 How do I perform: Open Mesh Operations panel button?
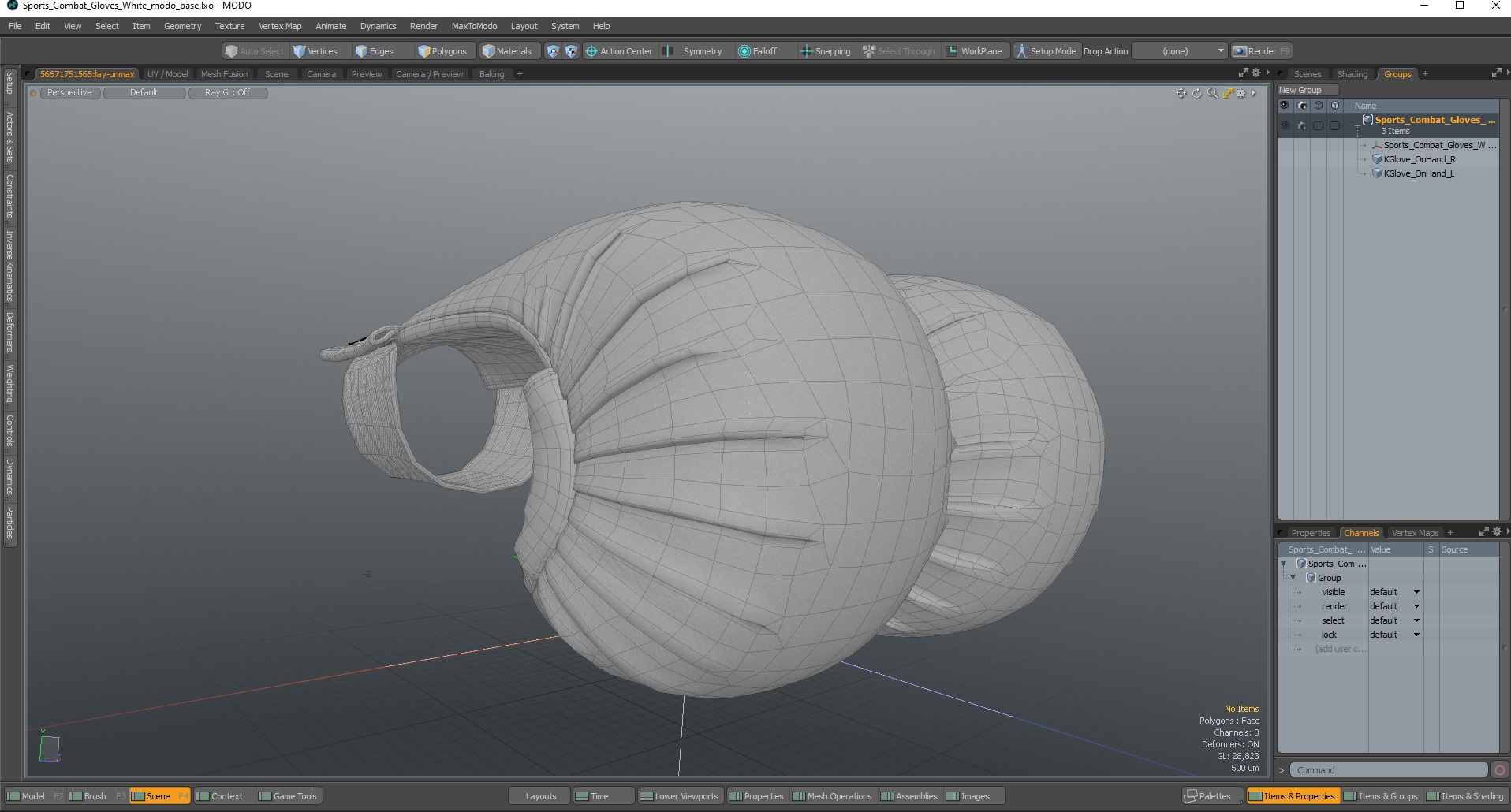pos(832,796)
